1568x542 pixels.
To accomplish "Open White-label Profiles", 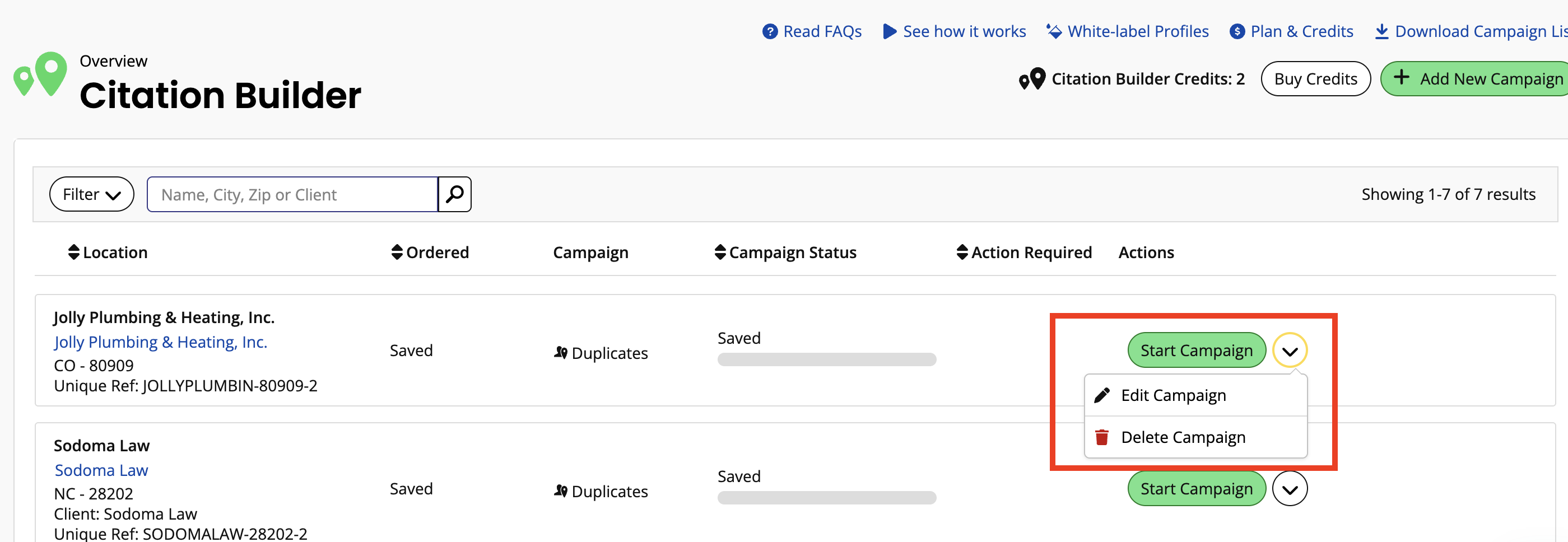I will (x=1127, y=31).
